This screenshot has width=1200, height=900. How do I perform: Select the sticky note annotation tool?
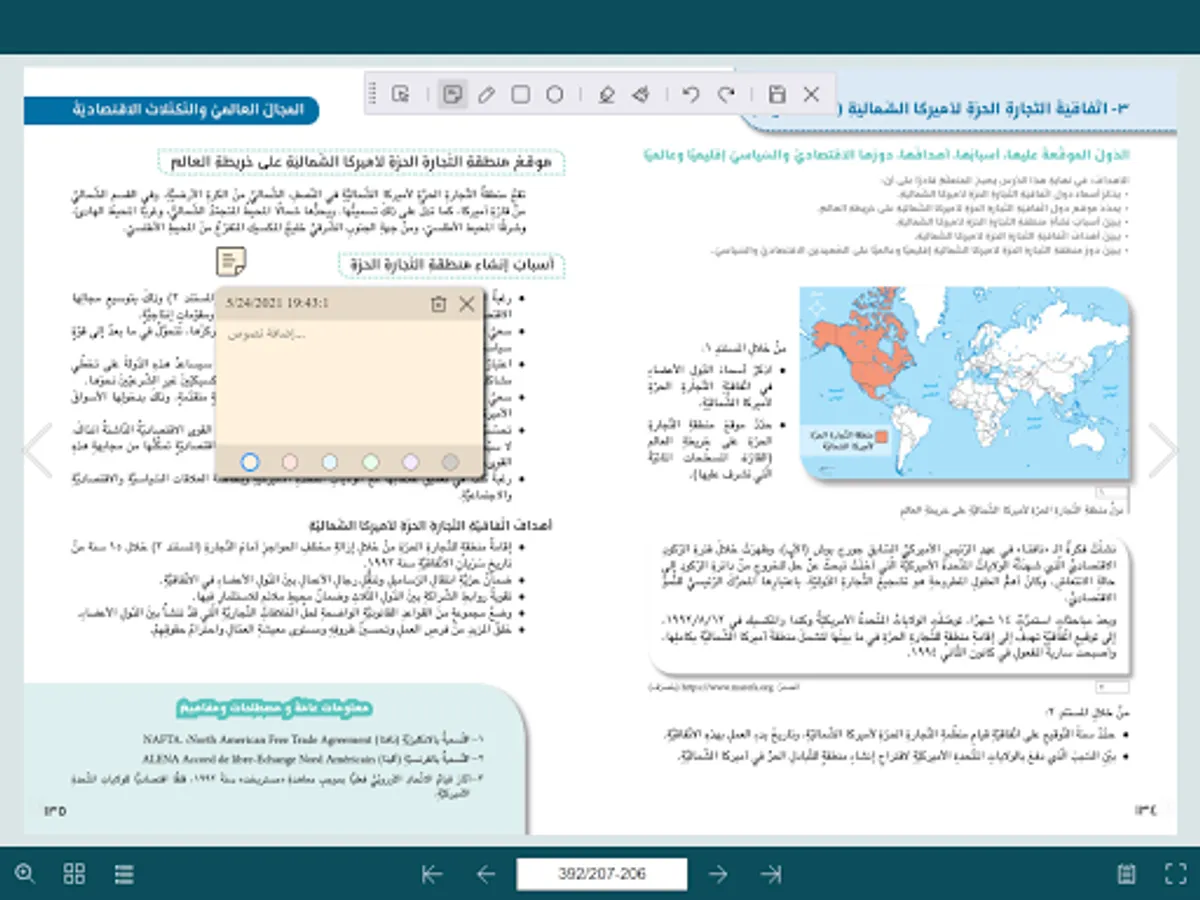[453, 95]
